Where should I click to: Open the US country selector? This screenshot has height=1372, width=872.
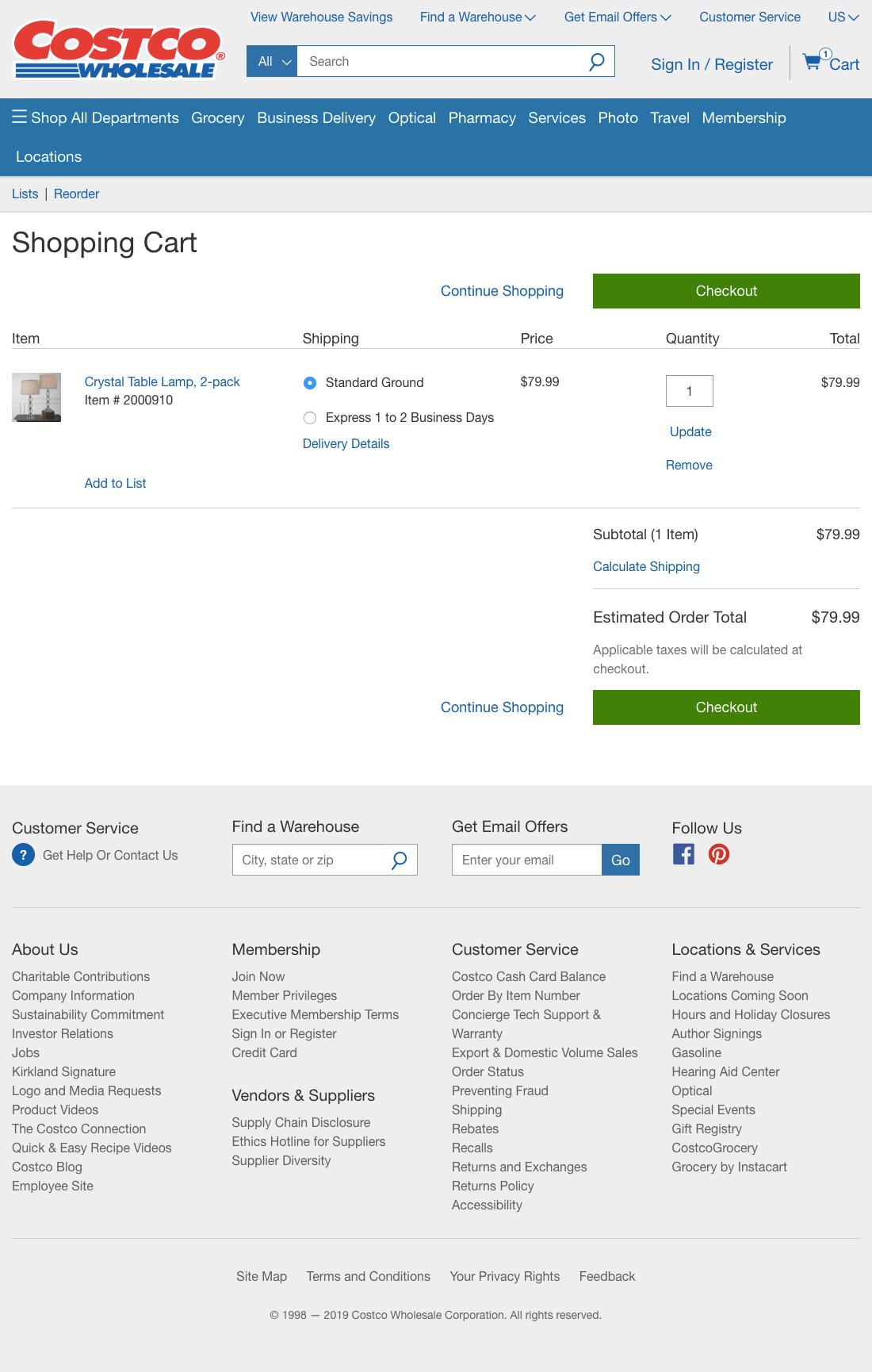[x=843, y=17]
